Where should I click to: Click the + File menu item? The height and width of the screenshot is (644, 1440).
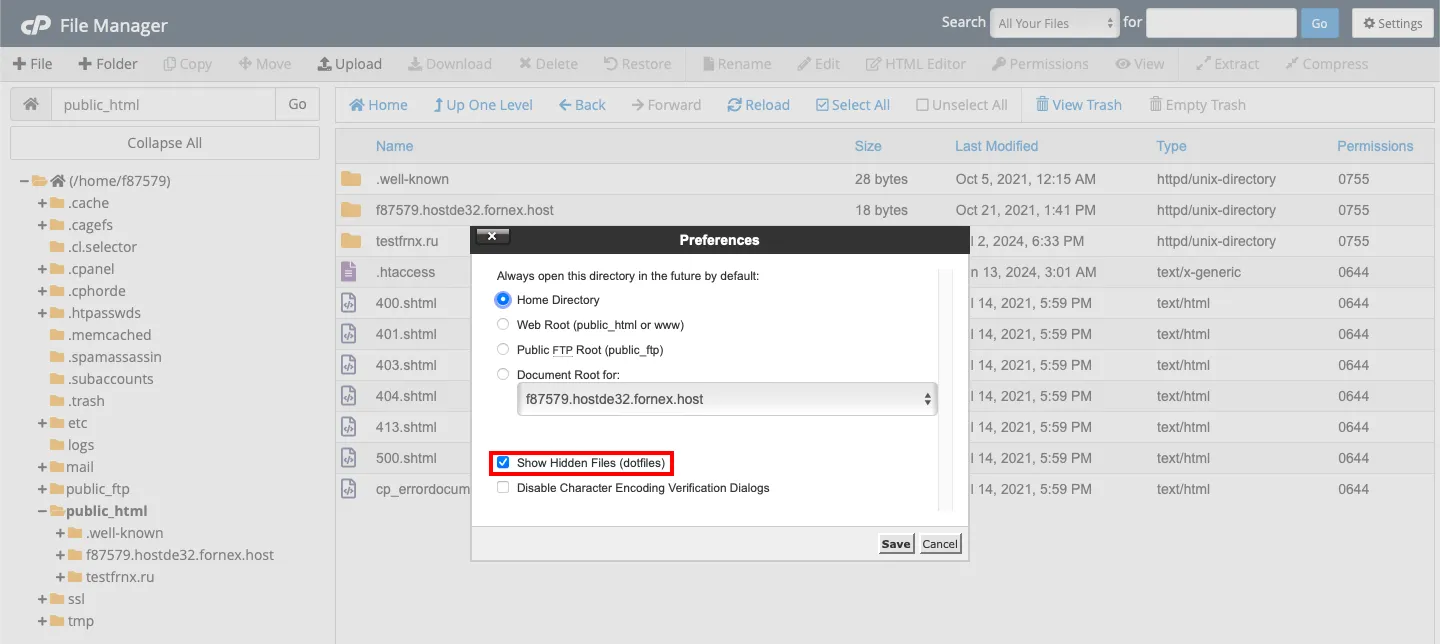pyautogui.click(x=32, y=64)
